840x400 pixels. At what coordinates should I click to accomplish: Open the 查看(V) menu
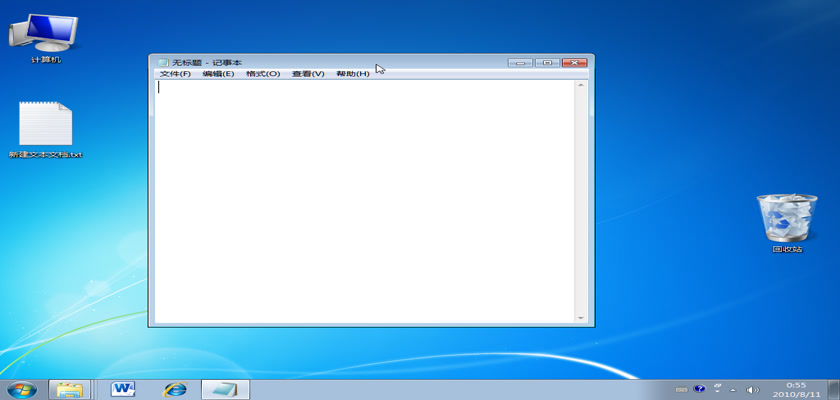coord(308,74)
